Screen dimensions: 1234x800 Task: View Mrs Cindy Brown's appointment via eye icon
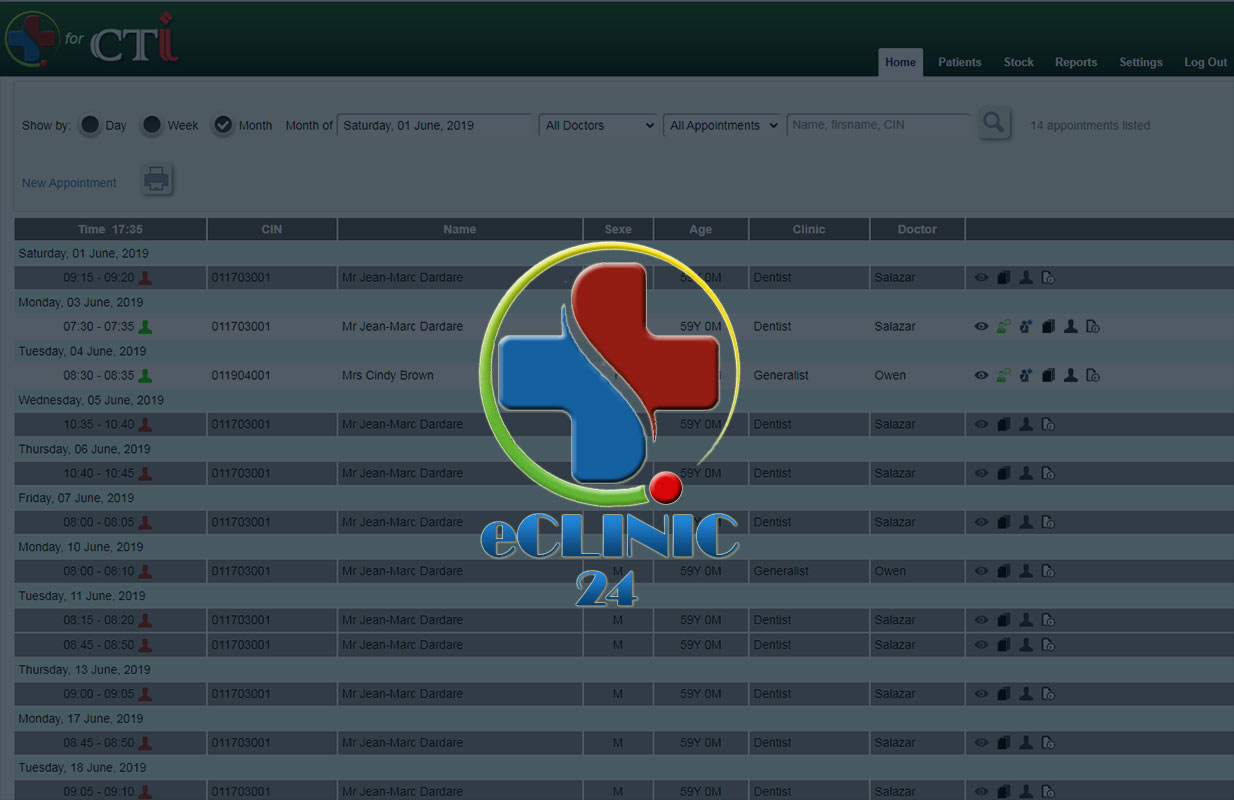point(981,376)
